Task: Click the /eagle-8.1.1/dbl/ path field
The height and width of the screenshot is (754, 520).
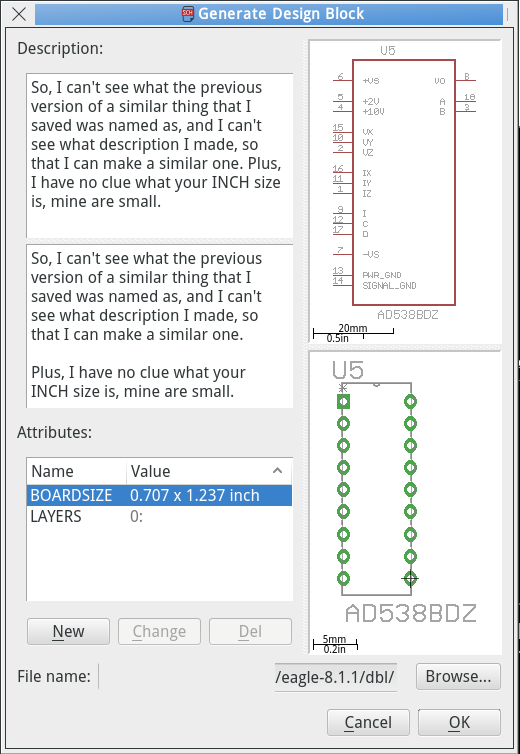Action: click(336, 677)
